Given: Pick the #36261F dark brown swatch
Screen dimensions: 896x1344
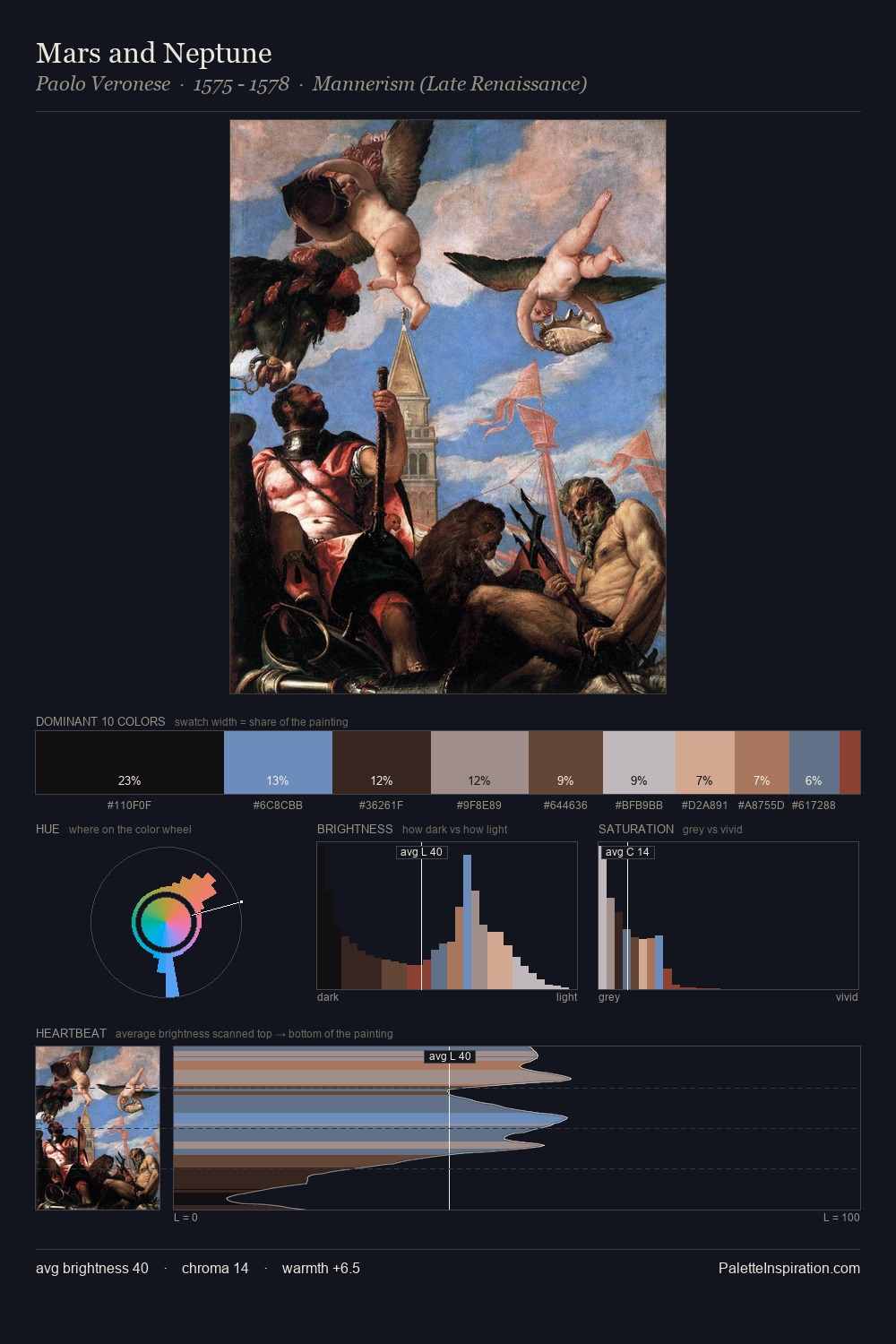Looking at the screenshot, I should [x=382, y=762].
